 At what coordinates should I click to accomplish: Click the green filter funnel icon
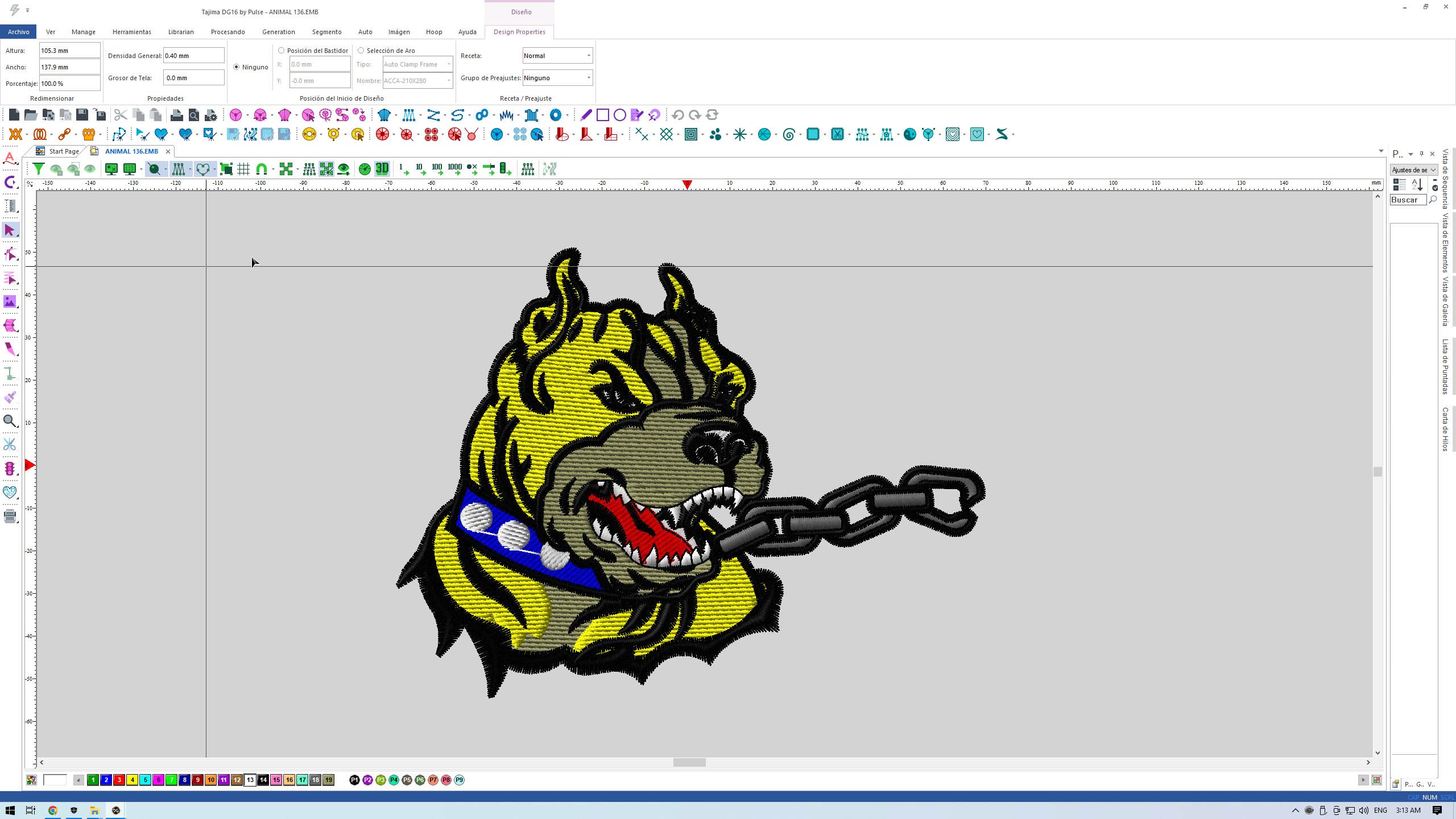pos(38,169)
